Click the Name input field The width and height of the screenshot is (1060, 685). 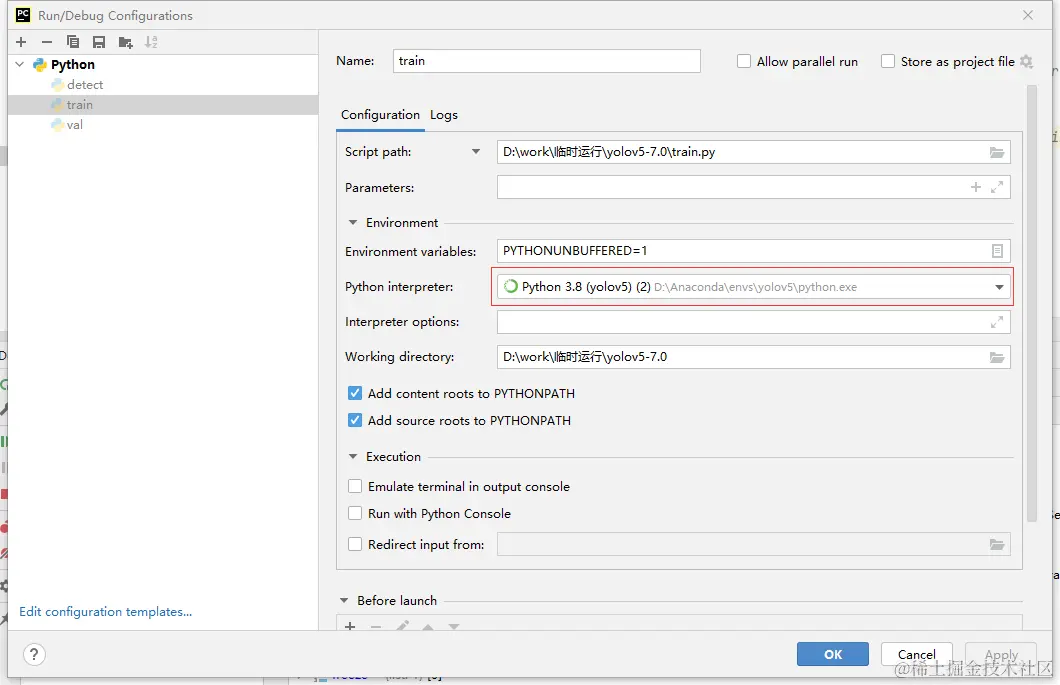(547, 61)
